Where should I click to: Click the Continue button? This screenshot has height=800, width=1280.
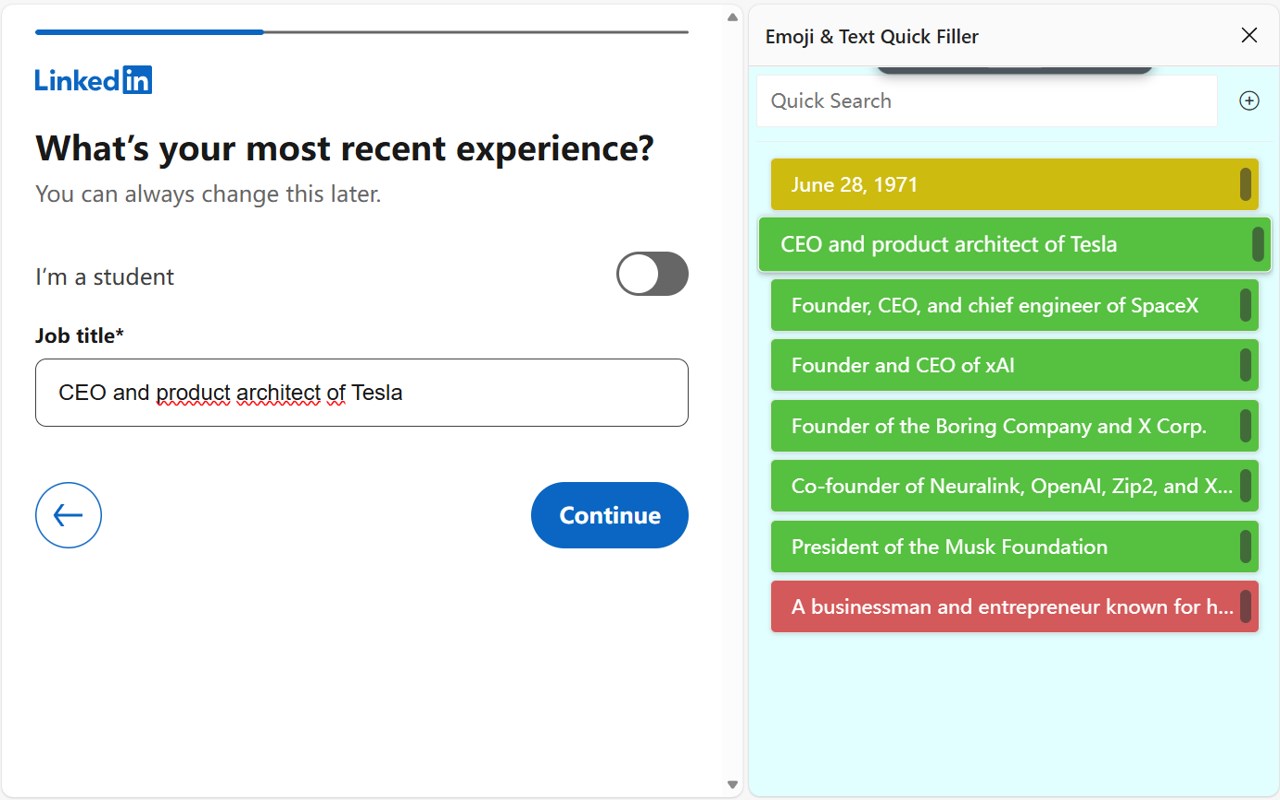click(x=609, y=515)
